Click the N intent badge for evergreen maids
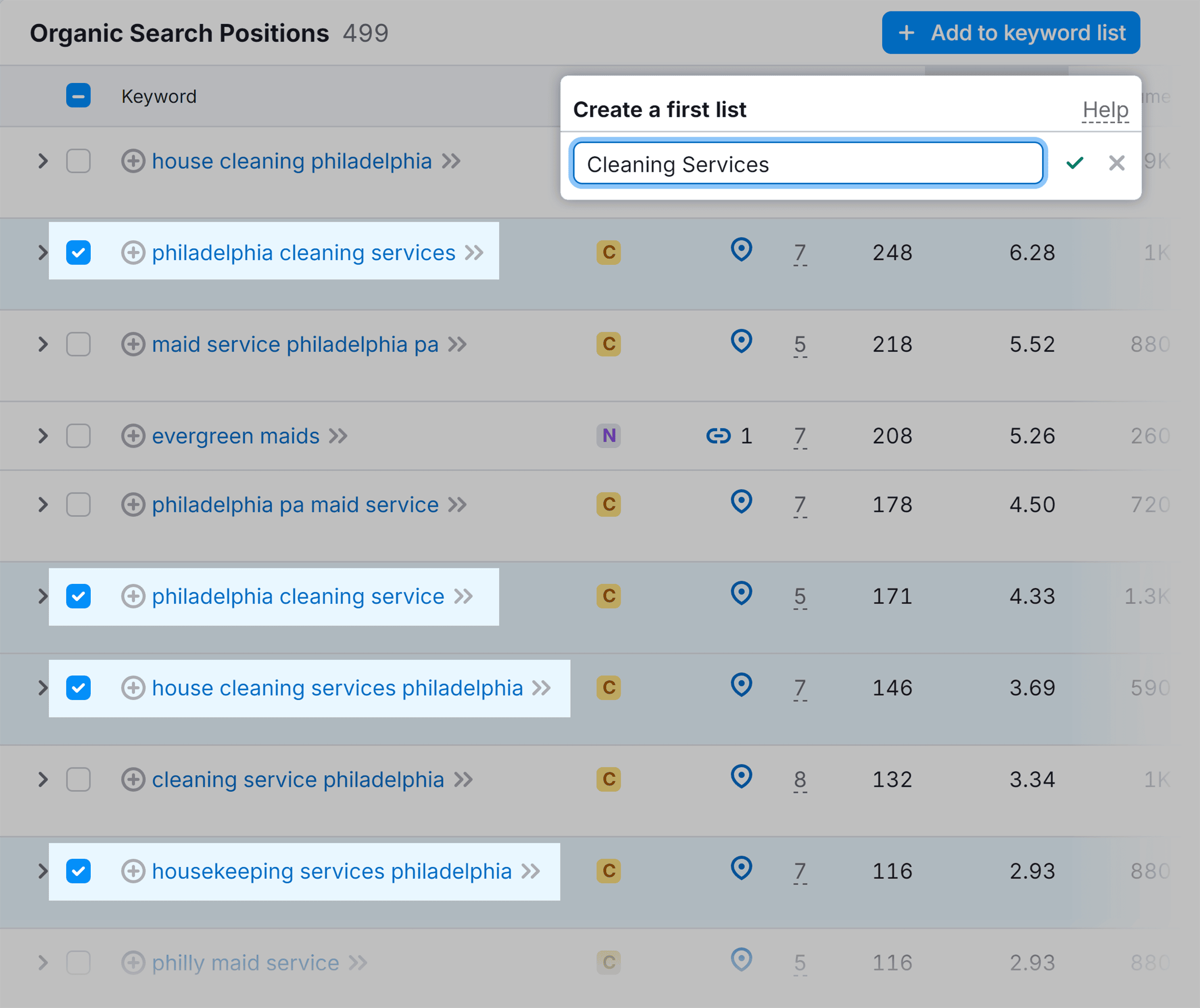1200x1008 pixels. point(608,436)
